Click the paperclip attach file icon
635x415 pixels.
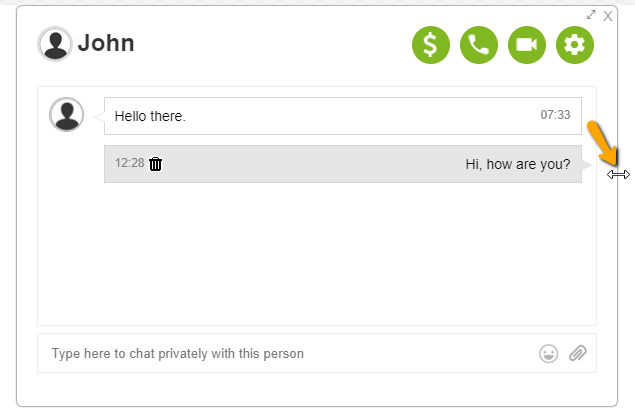tap(577, 353)
